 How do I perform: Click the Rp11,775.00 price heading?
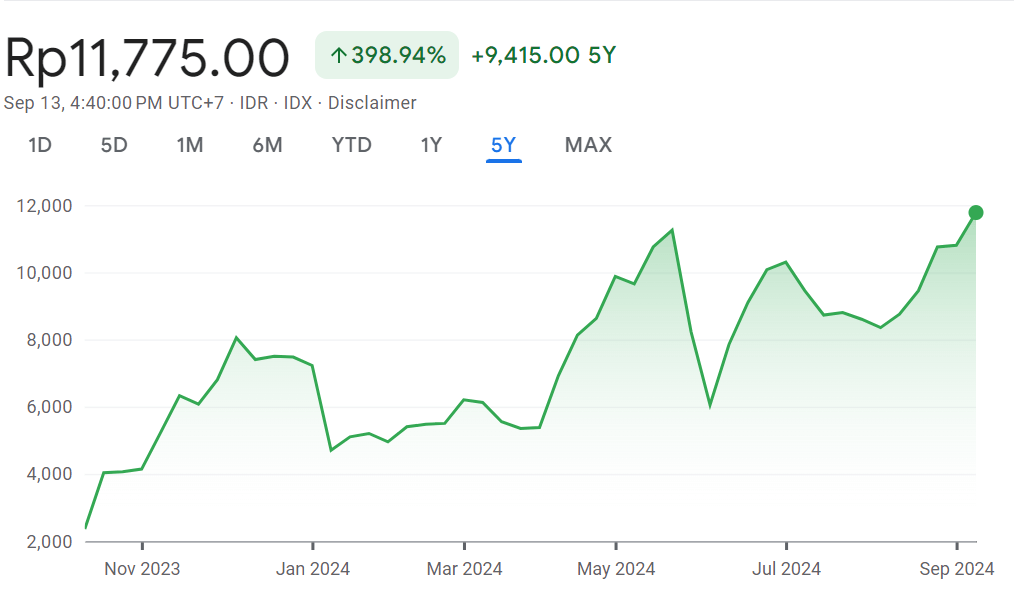(x=147, y=58)
